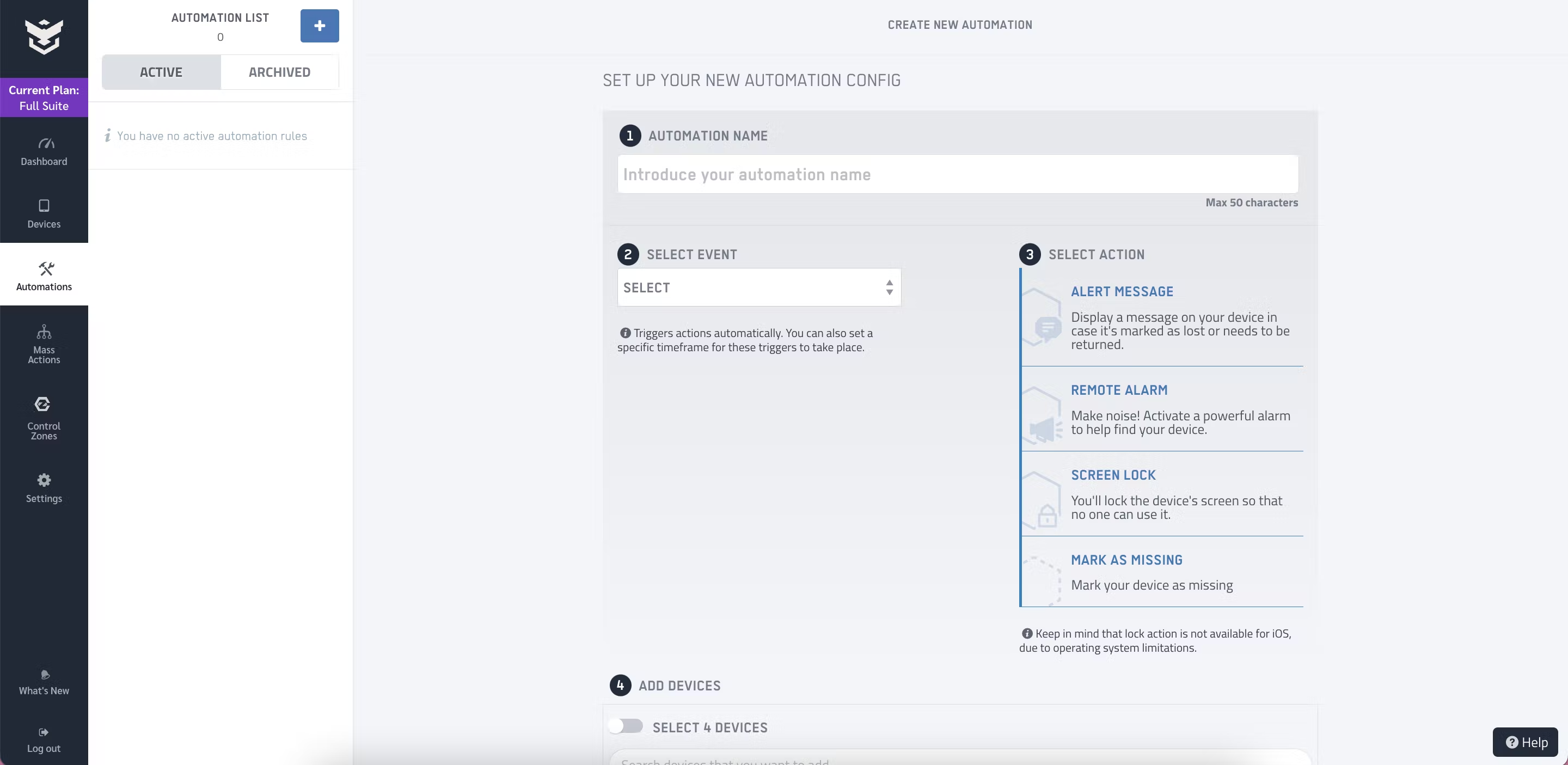Click the Log out icon
Screen dimensions: 1568x765
pyautogui.click(x=43, y=732)
